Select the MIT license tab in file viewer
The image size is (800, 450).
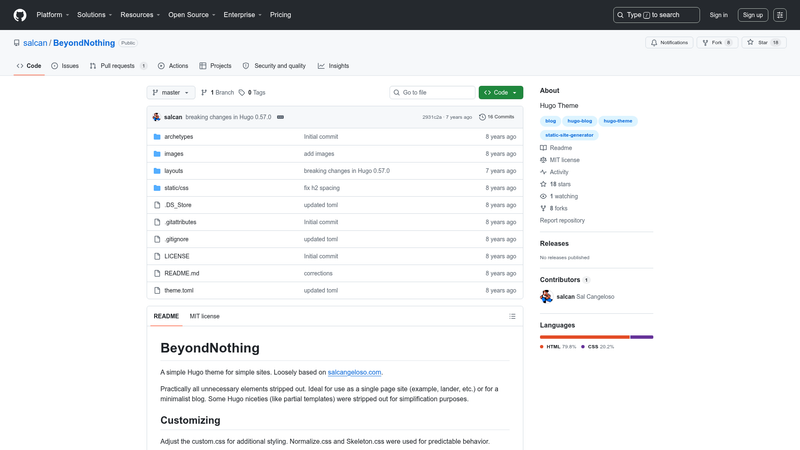pos(205,316)
